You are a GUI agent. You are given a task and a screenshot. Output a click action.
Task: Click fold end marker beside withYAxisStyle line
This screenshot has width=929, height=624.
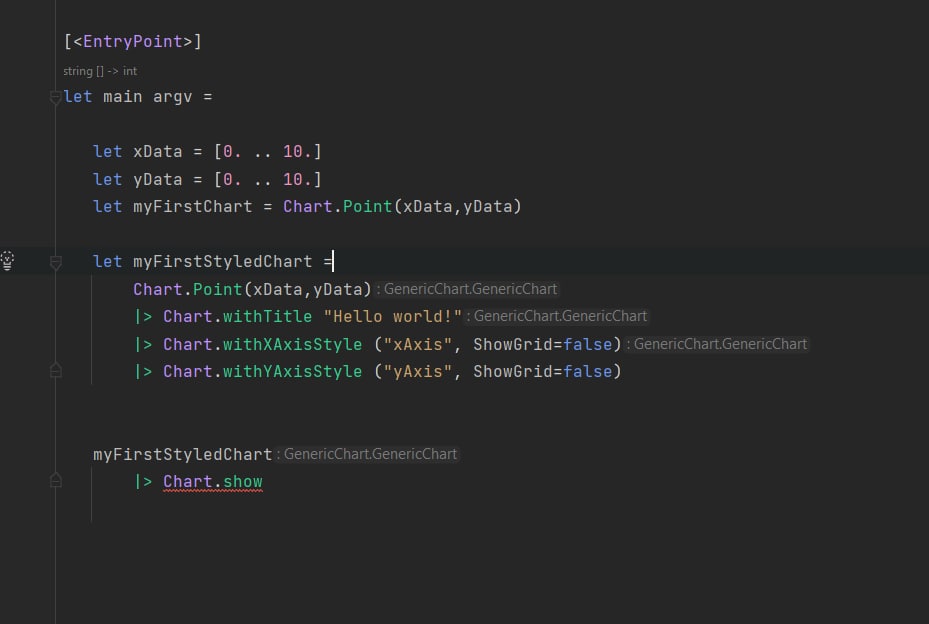[x=56, y=371]
